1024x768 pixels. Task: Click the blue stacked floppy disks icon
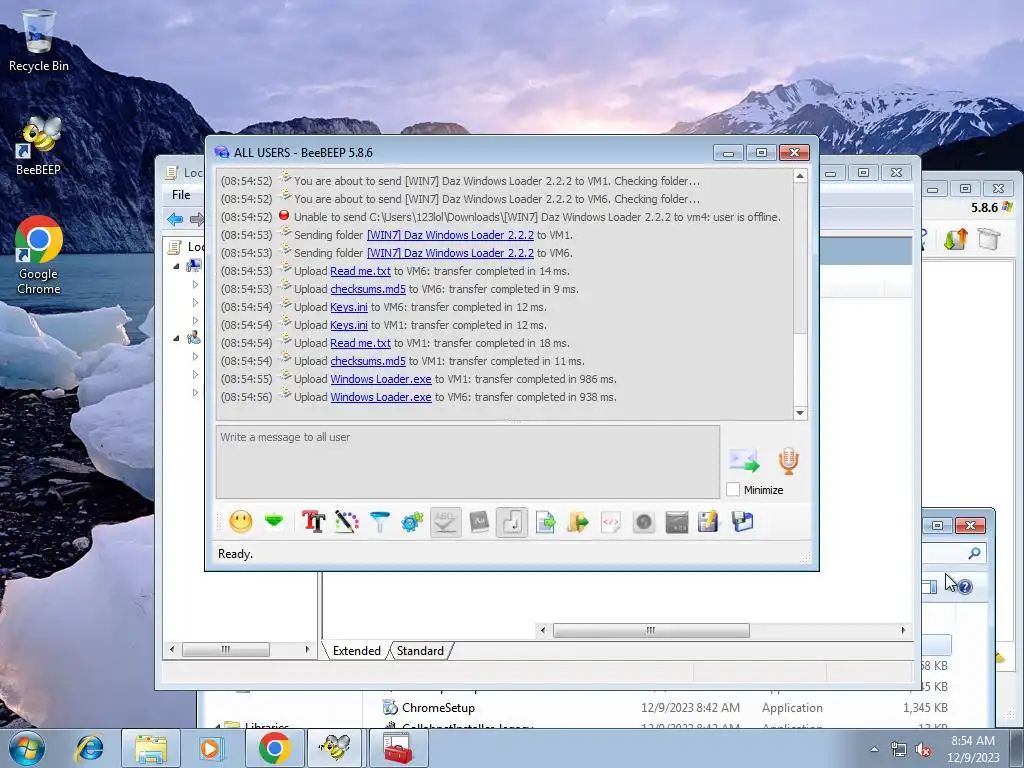[x=743, y=522]
